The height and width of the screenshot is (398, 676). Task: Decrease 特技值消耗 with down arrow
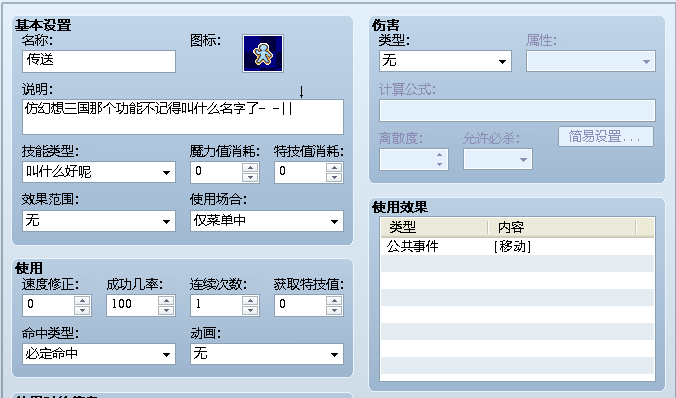(x=334, y=177)
